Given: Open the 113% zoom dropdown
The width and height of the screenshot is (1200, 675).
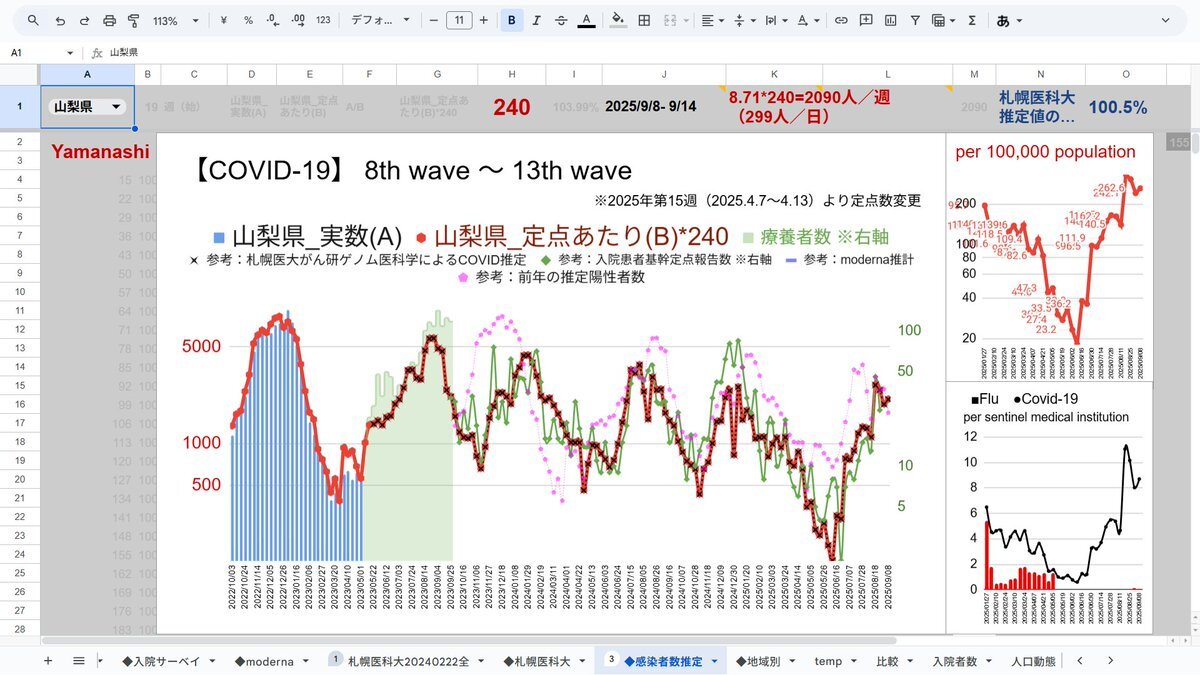Looking at the screenshot, I should click(175, 20).
